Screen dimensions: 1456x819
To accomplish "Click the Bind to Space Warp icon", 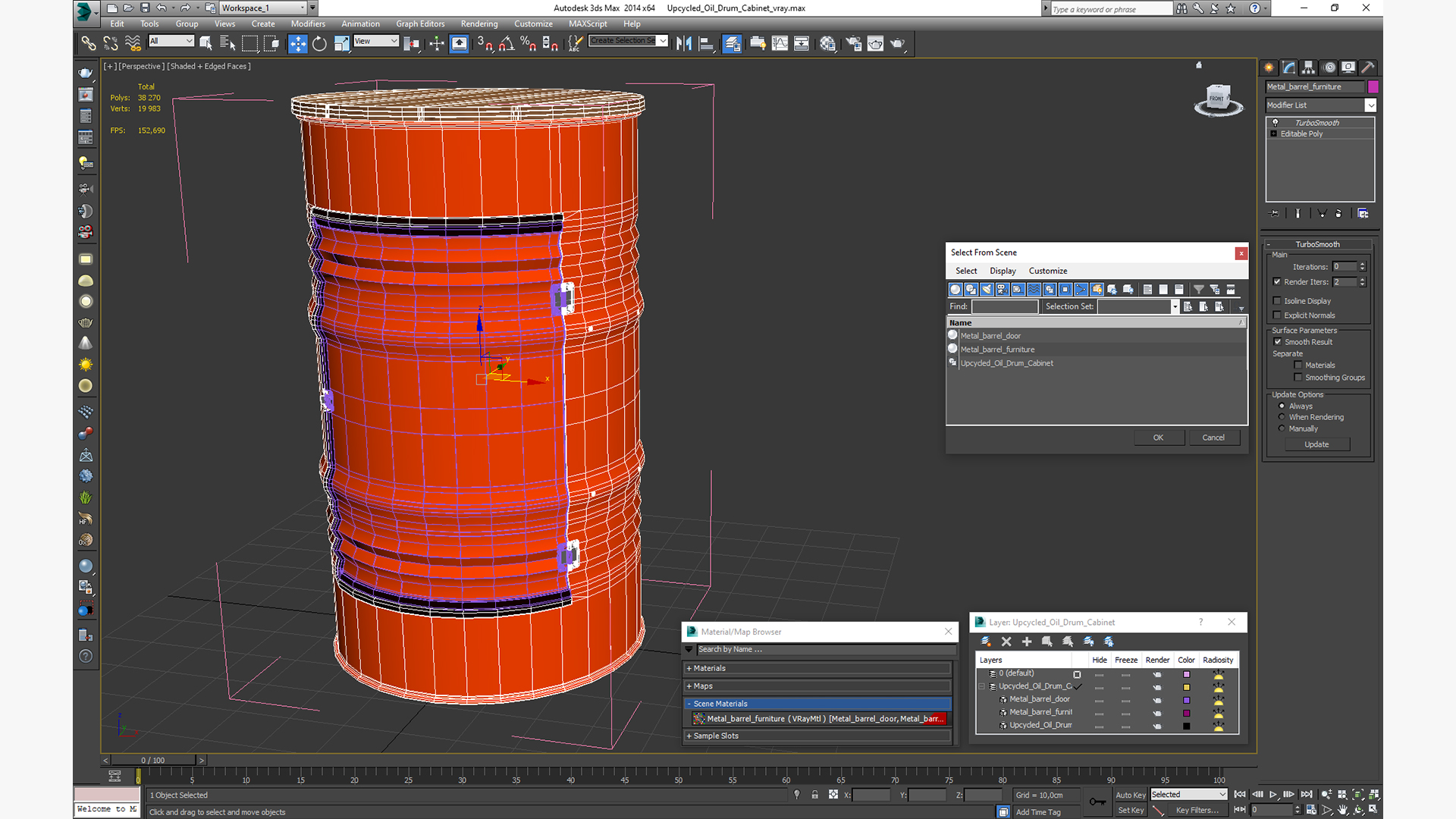I will coord(133,43).
